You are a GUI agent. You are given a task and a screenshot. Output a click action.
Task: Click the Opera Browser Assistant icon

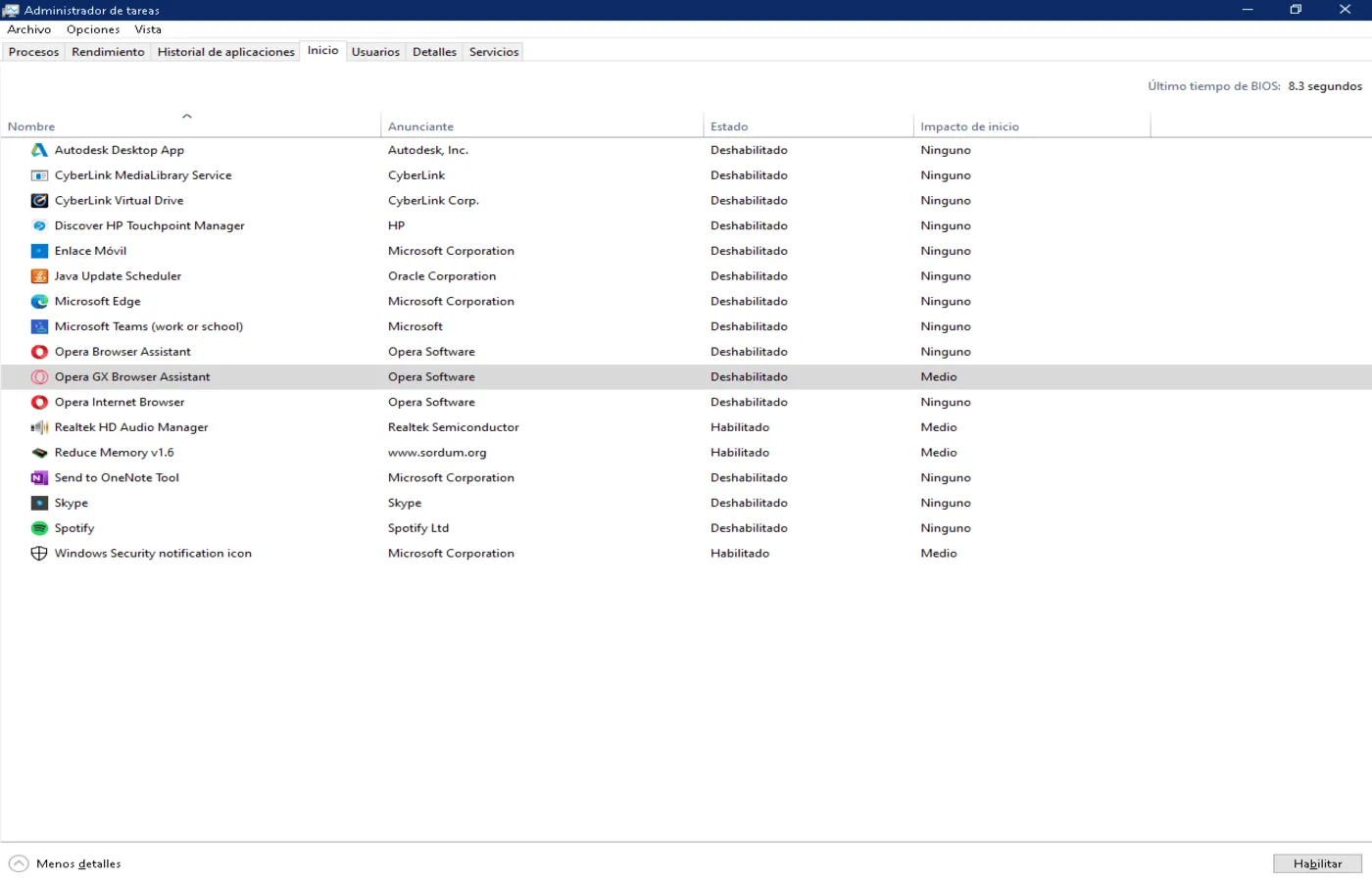click(39, 352)
